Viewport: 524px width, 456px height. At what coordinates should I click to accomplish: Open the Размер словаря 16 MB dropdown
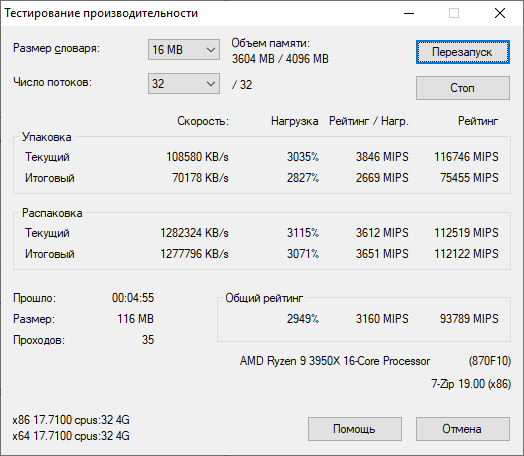click(x=184, y=50)
